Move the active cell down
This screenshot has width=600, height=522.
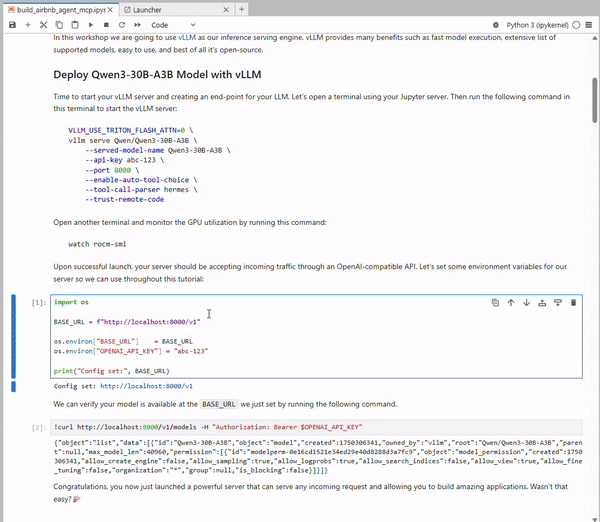(526, 302)
